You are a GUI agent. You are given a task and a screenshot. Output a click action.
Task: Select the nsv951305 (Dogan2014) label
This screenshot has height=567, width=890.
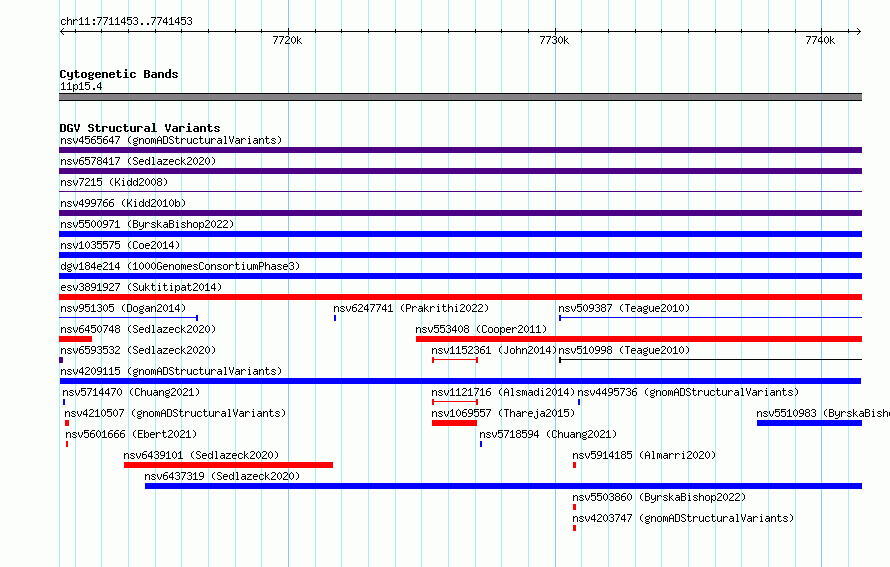123,308
